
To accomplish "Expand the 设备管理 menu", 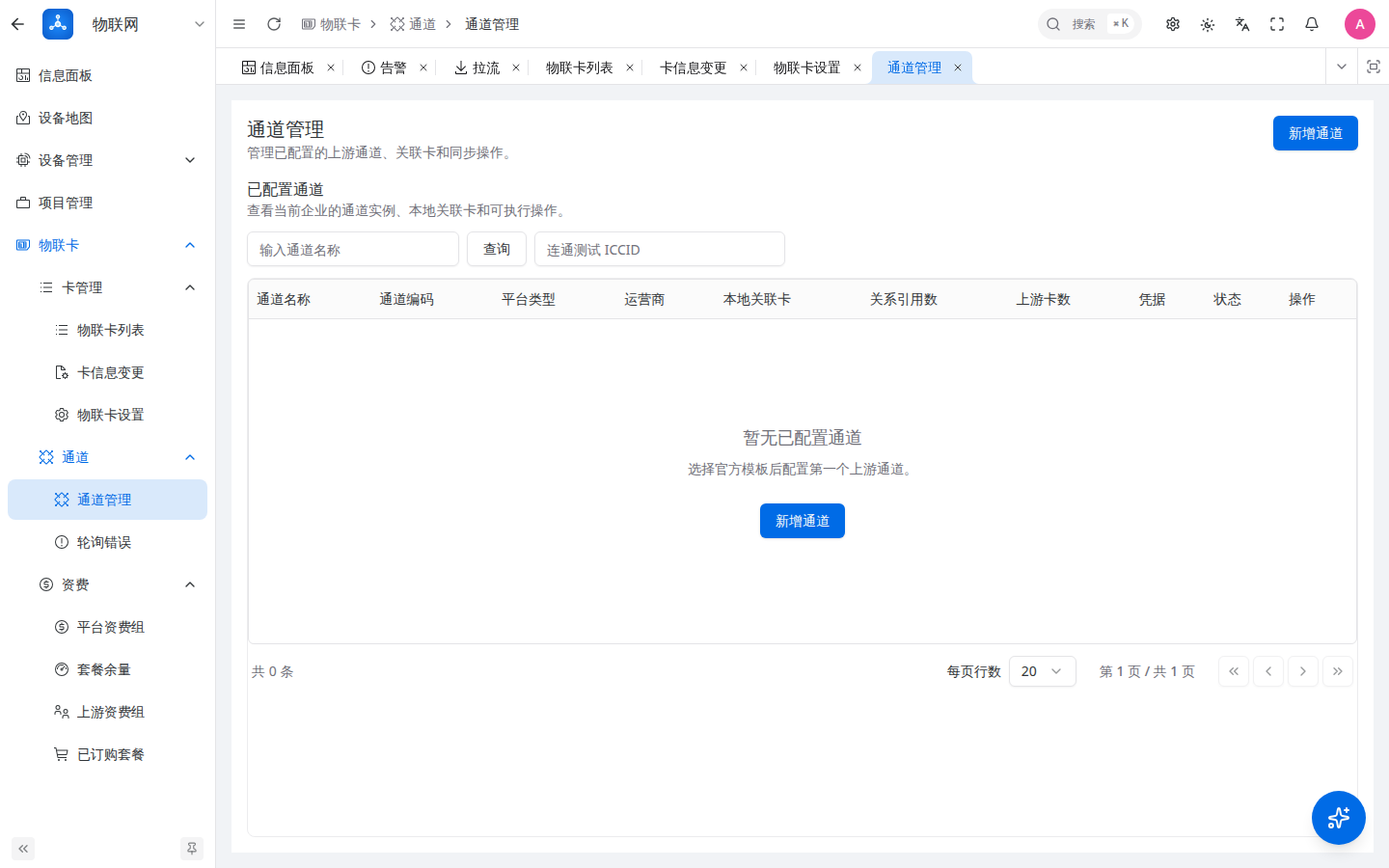I will [x=107, y=160].
